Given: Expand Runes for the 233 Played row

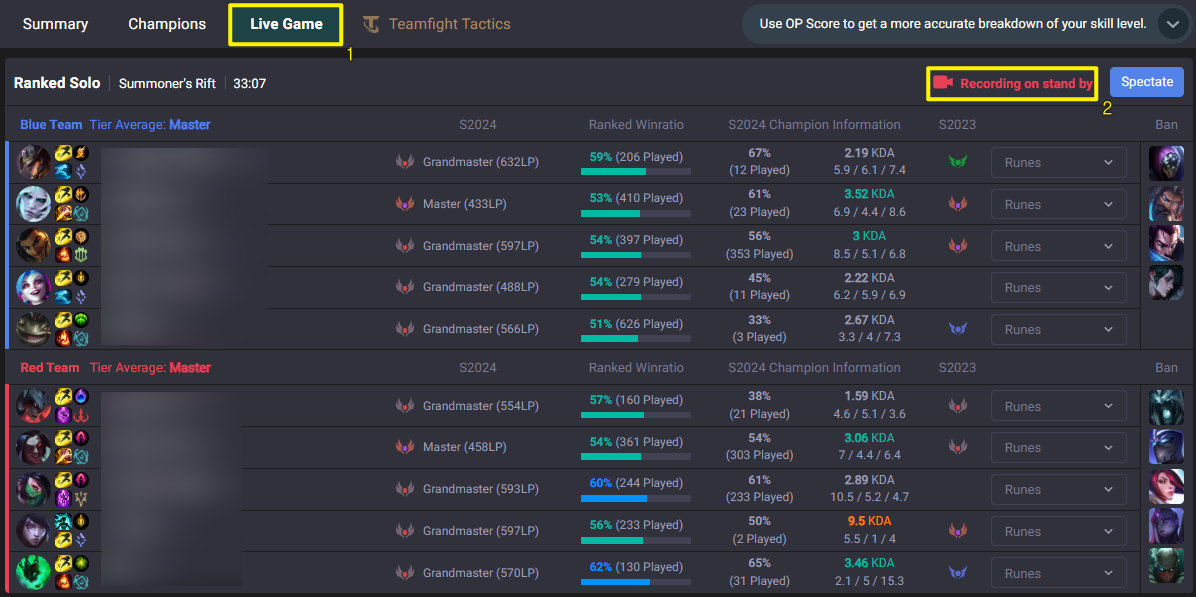Looking at the screenshot, I should [1059, 531].
